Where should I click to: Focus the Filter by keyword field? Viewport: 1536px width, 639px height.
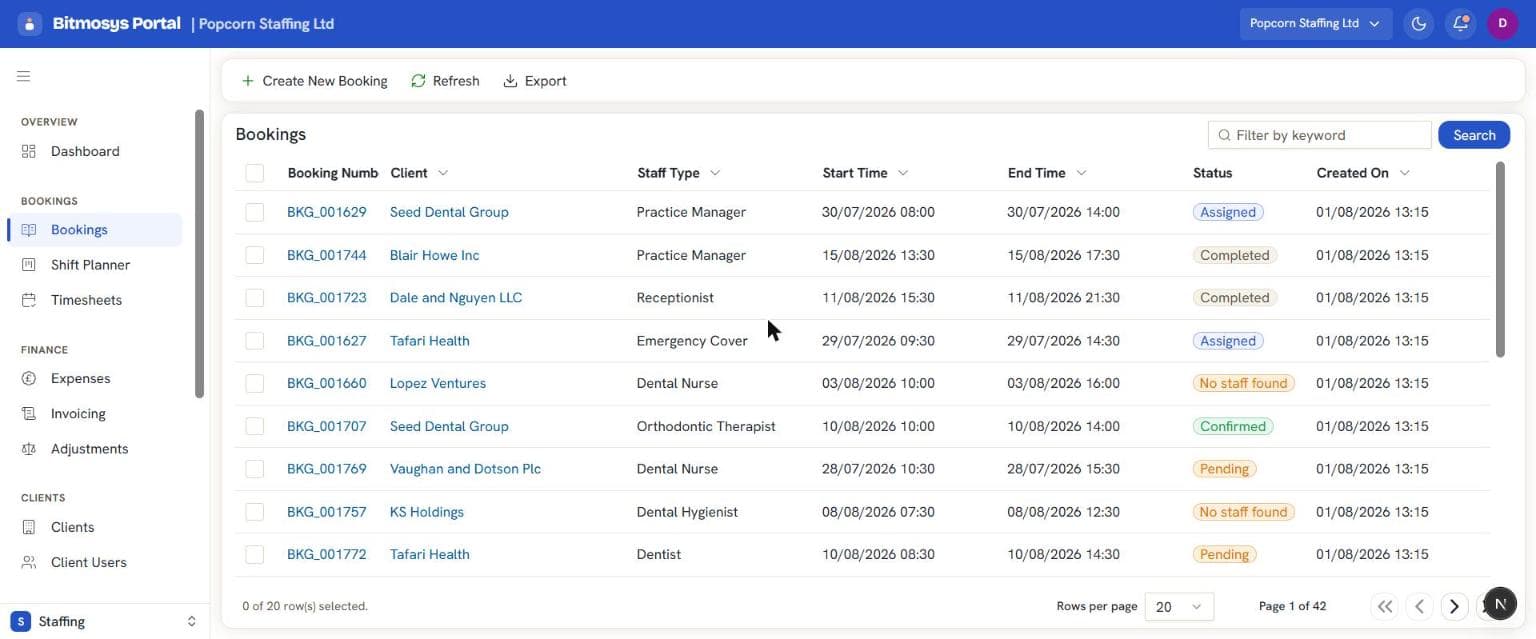click(1320, 135)
